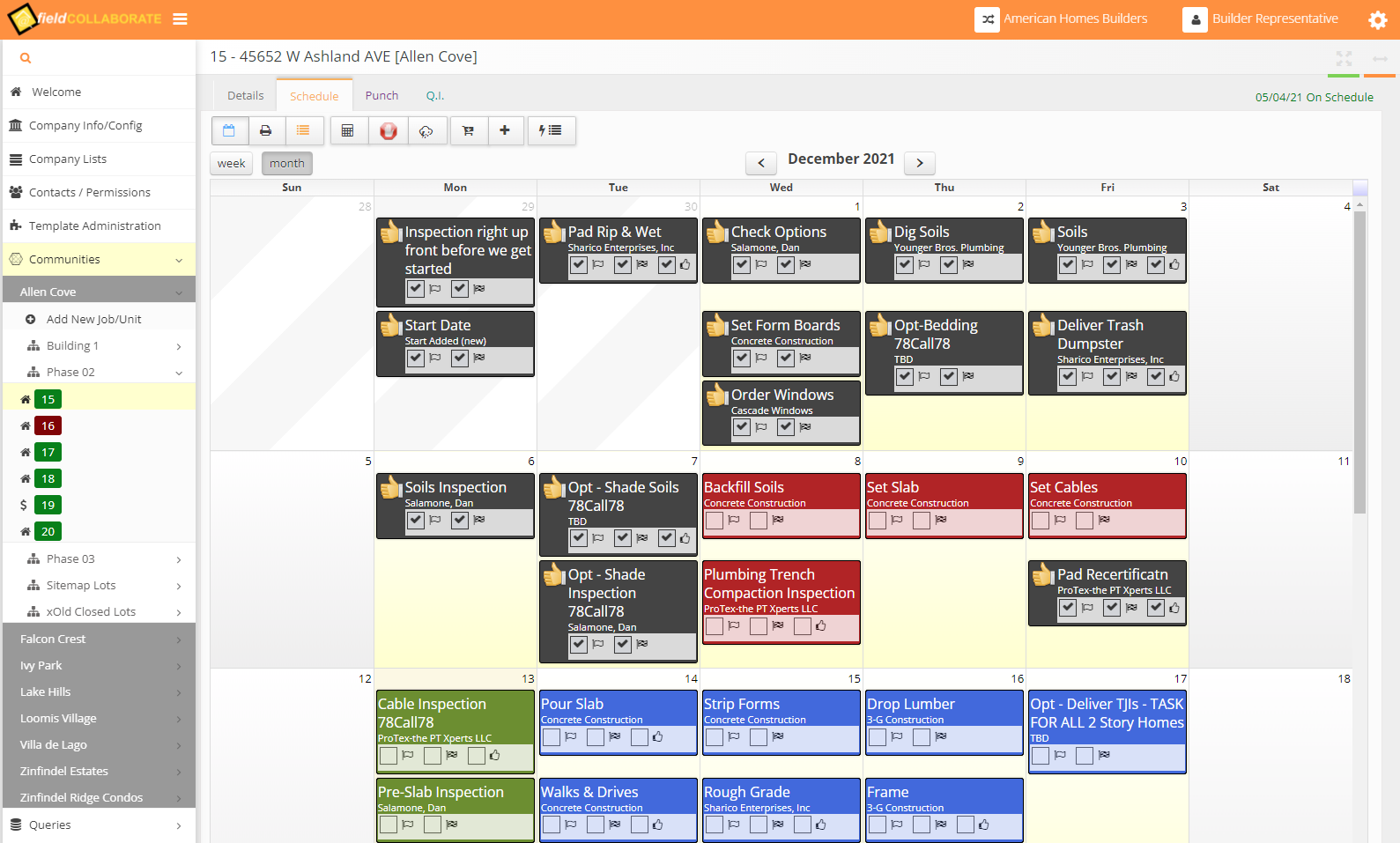Go to the next month arrow

click(x=920, y=163)
